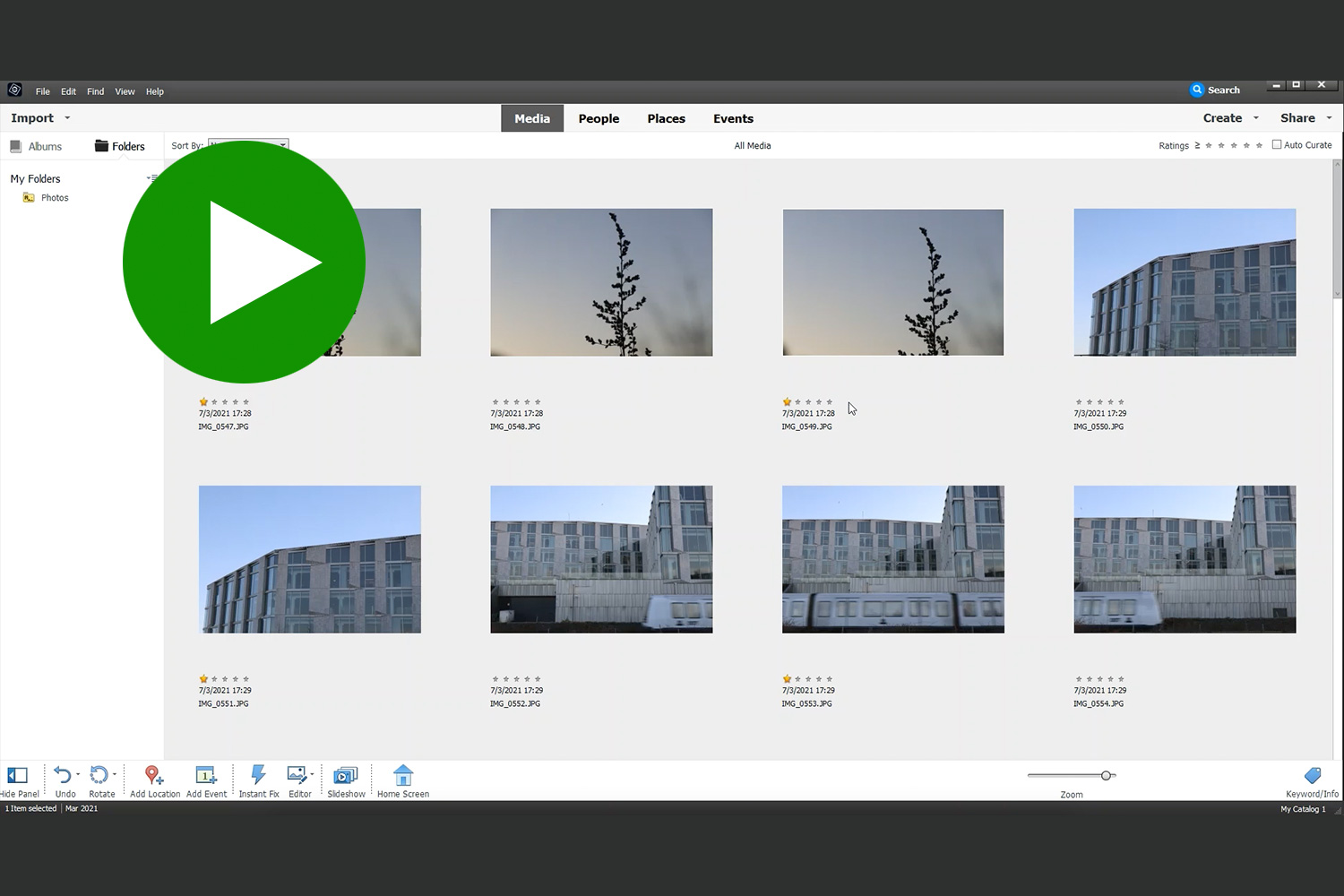This screenshot has width=1344, height=896.
Task: Open Keyword/Info panel
Action: (1312, 776)
